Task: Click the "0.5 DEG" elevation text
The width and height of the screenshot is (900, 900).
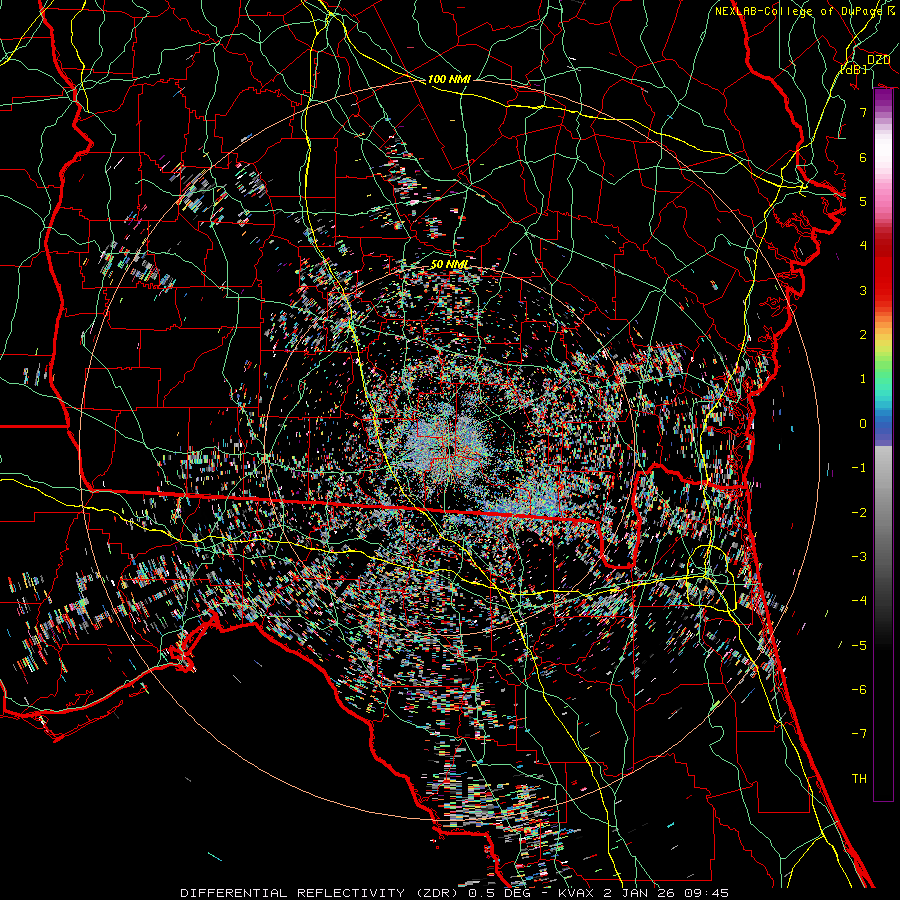Action: pyautogui.click(x=501, y=893)
